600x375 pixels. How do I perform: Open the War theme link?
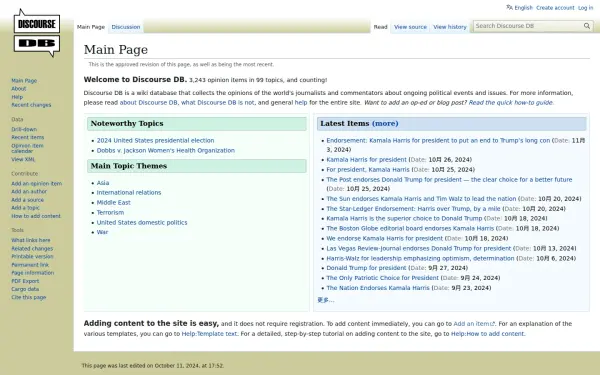pos(102,232)
